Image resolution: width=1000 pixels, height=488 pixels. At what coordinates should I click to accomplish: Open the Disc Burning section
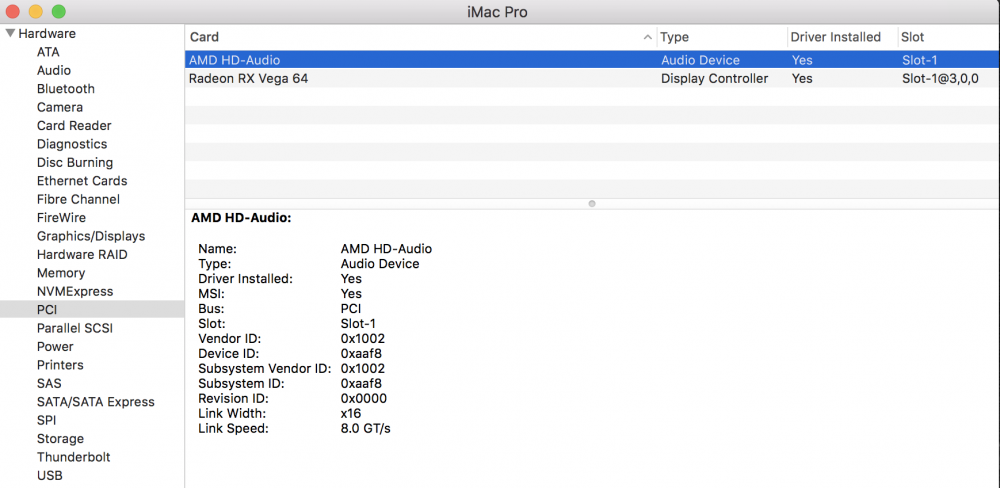75,163
